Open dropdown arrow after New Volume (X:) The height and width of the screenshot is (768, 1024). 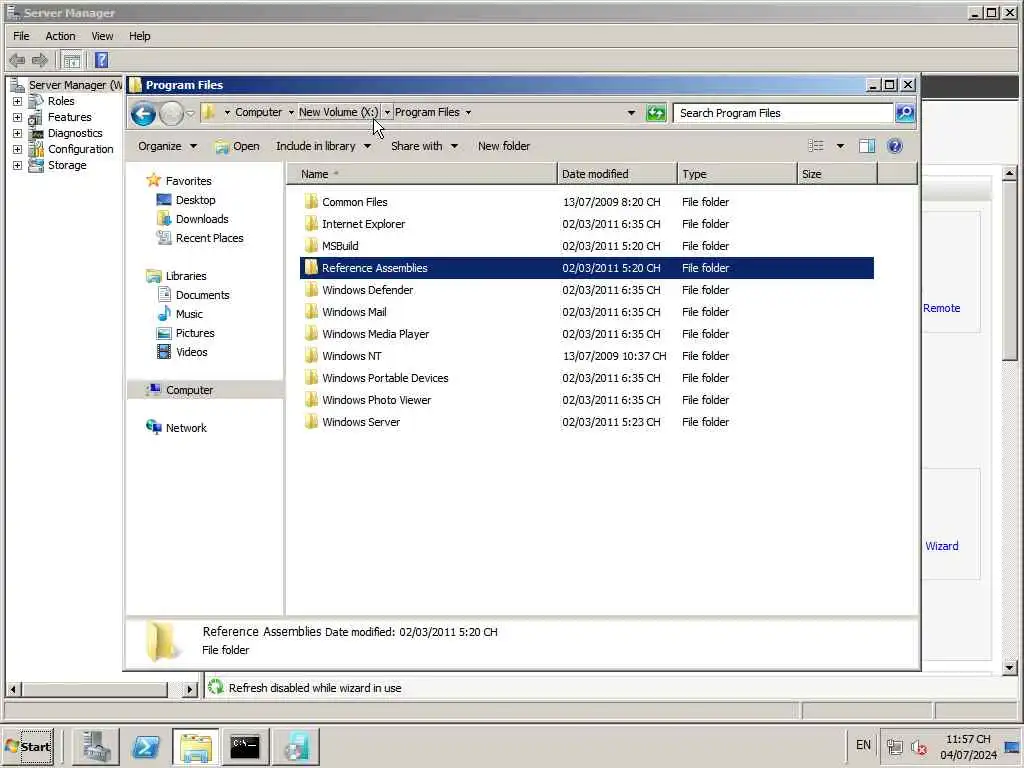[387, 112]
